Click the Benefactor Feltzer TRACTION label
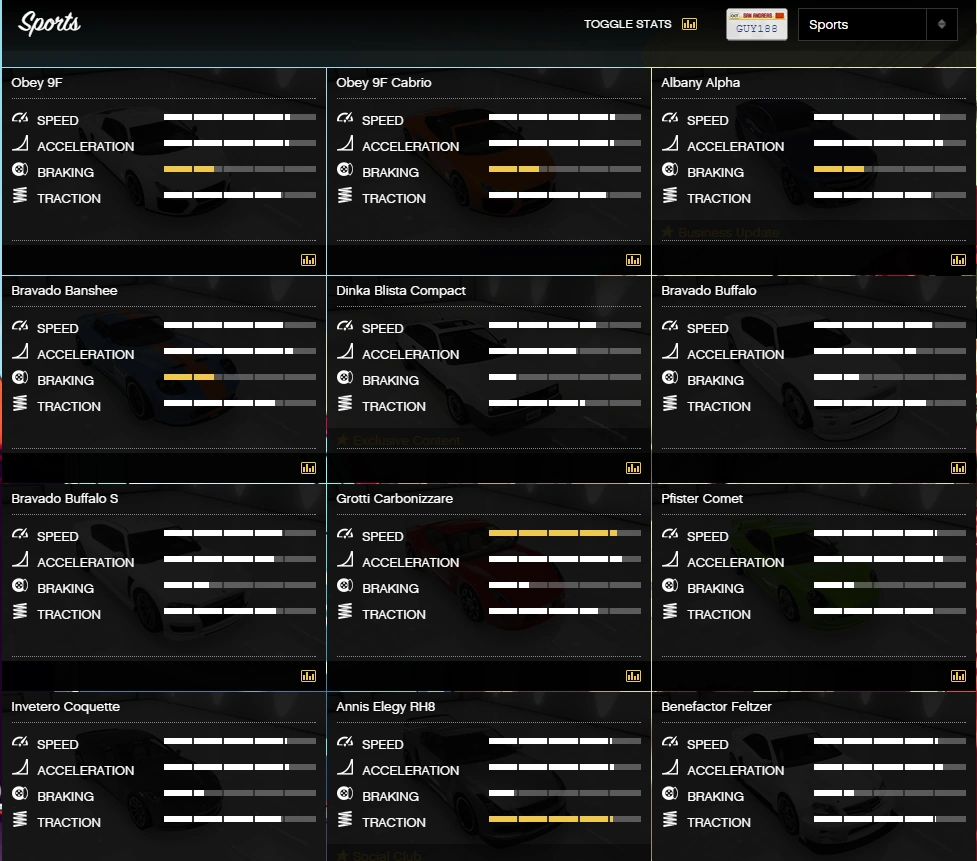This screenshot has height=861, width=977. [x=718, y=822]
